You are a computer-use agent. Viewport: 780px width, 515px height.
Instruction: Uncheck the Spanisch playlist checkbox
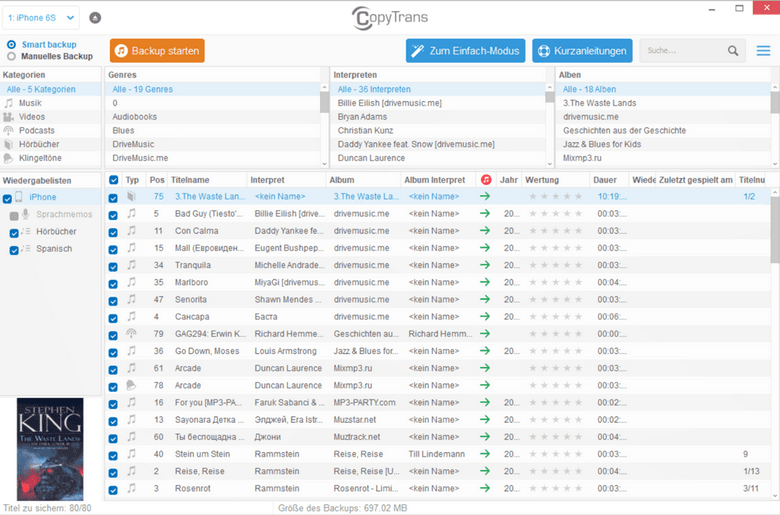(x=14, y=250)
